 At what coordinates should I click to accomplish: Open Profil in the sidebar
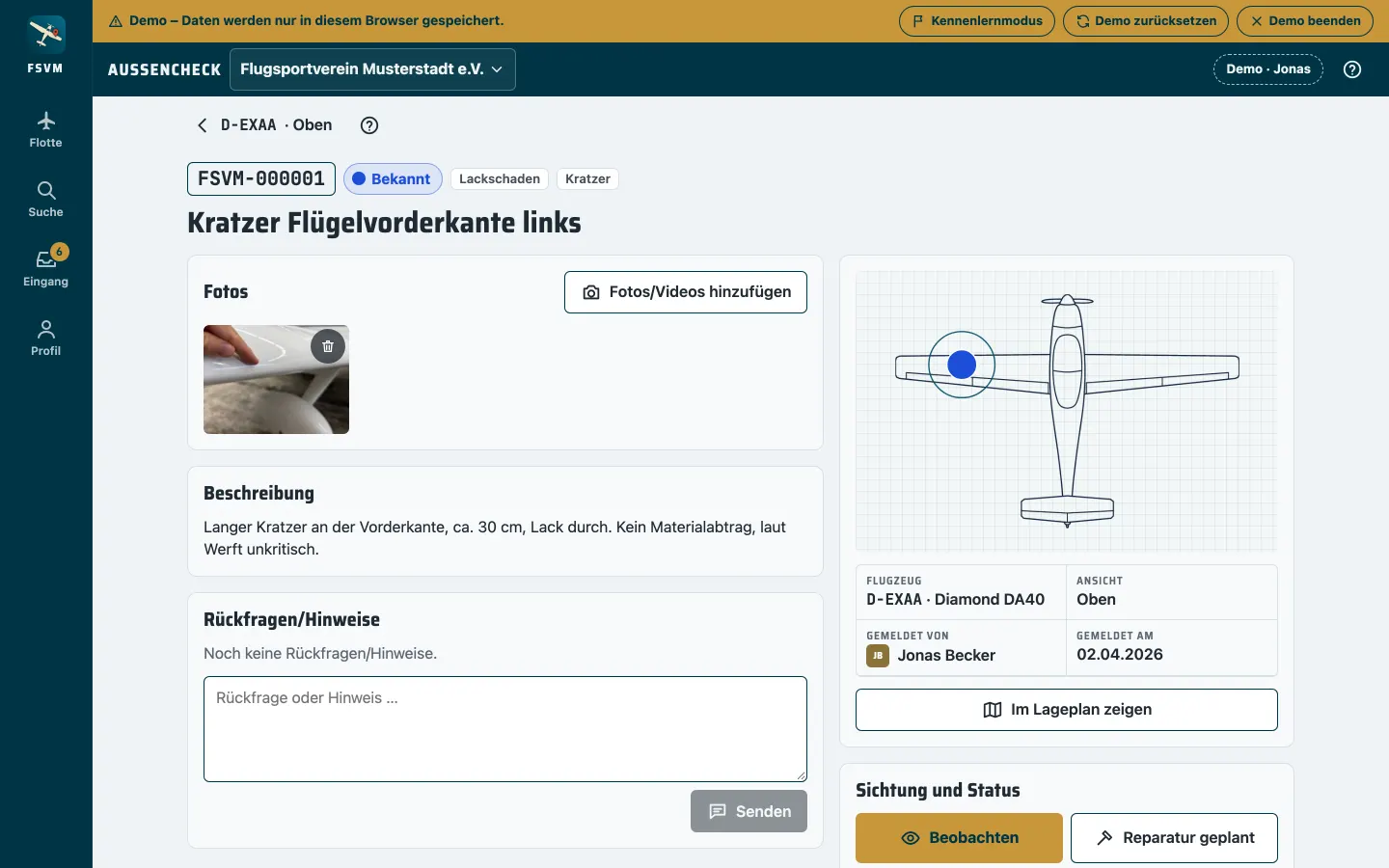pos(45,339)
